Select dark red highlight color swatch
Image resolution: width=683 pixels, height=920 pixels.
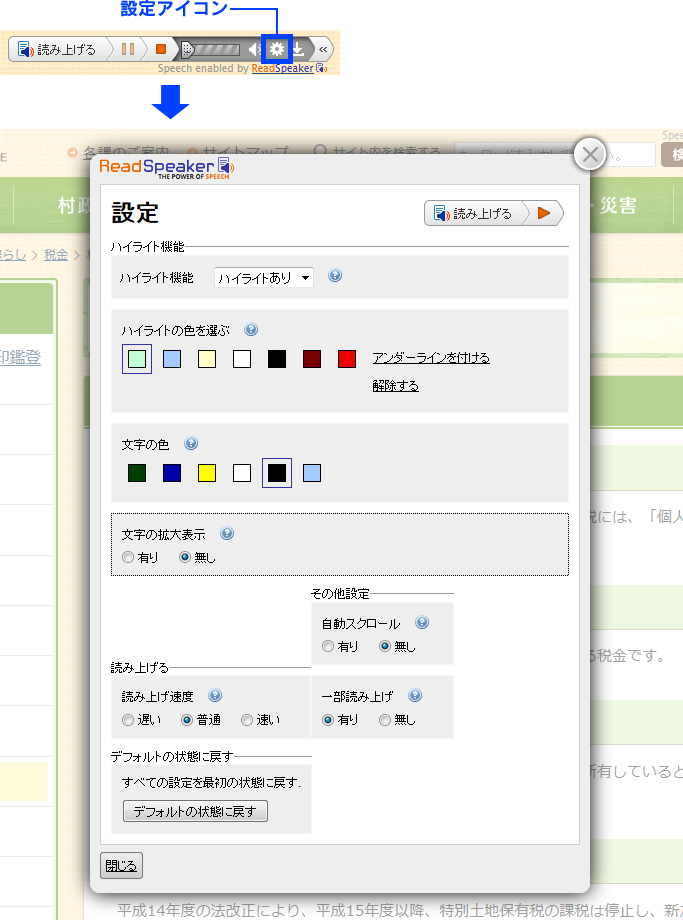pyautogui.click(x=312, y=359)
